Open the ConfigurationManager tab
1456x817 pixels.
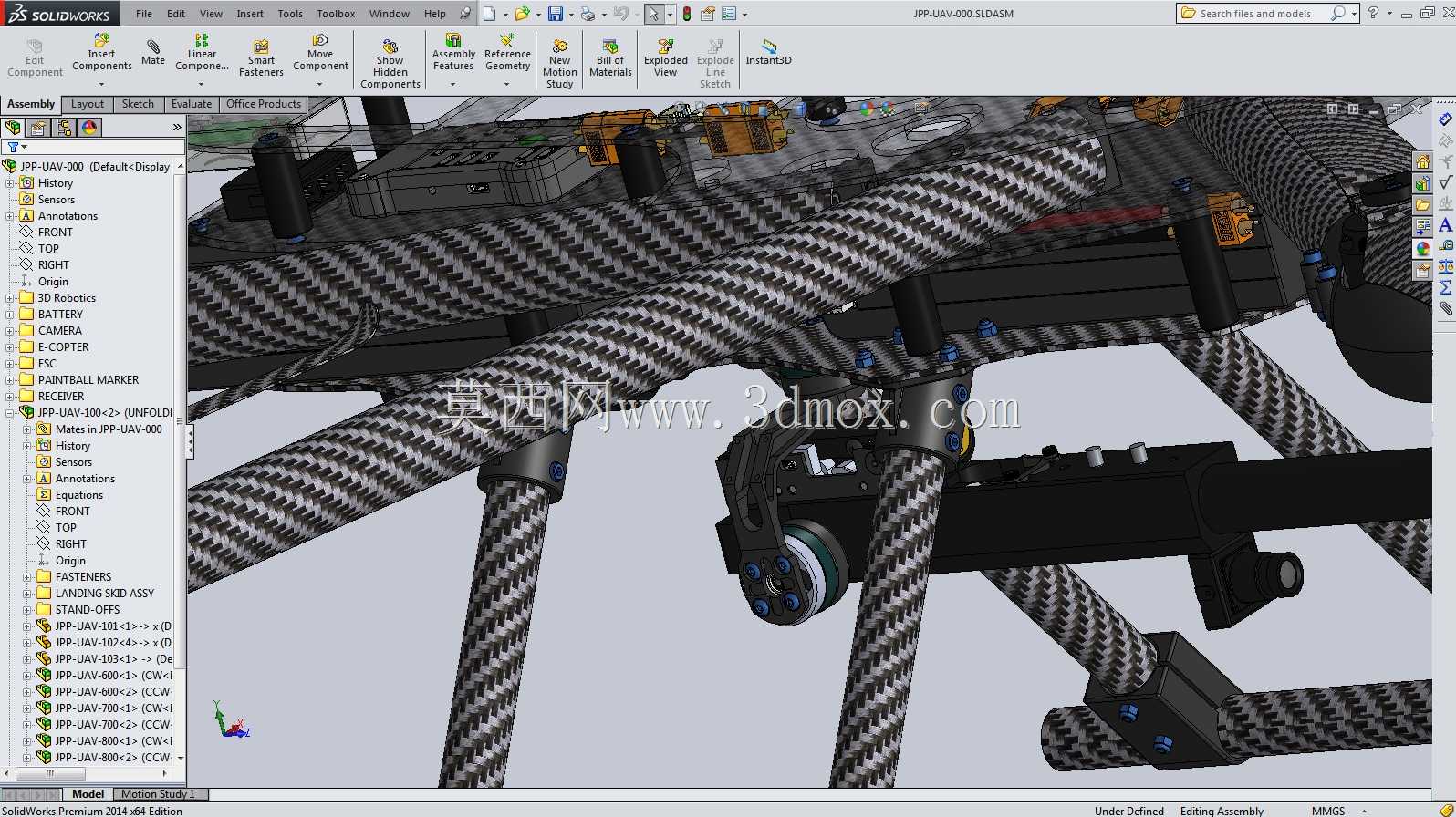[64, 128]
